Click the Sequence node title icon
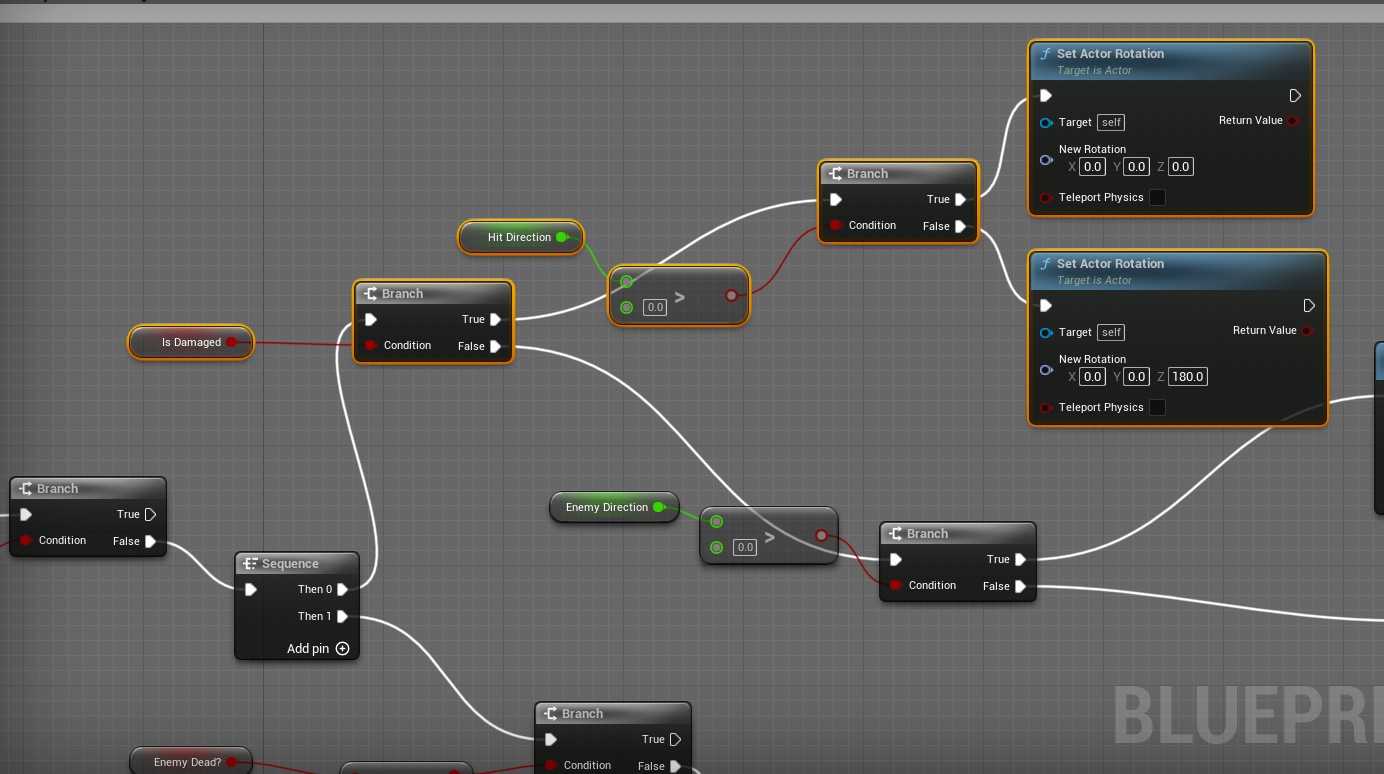The width and height of the screenshot is (1384, 774). coord(251,564)
